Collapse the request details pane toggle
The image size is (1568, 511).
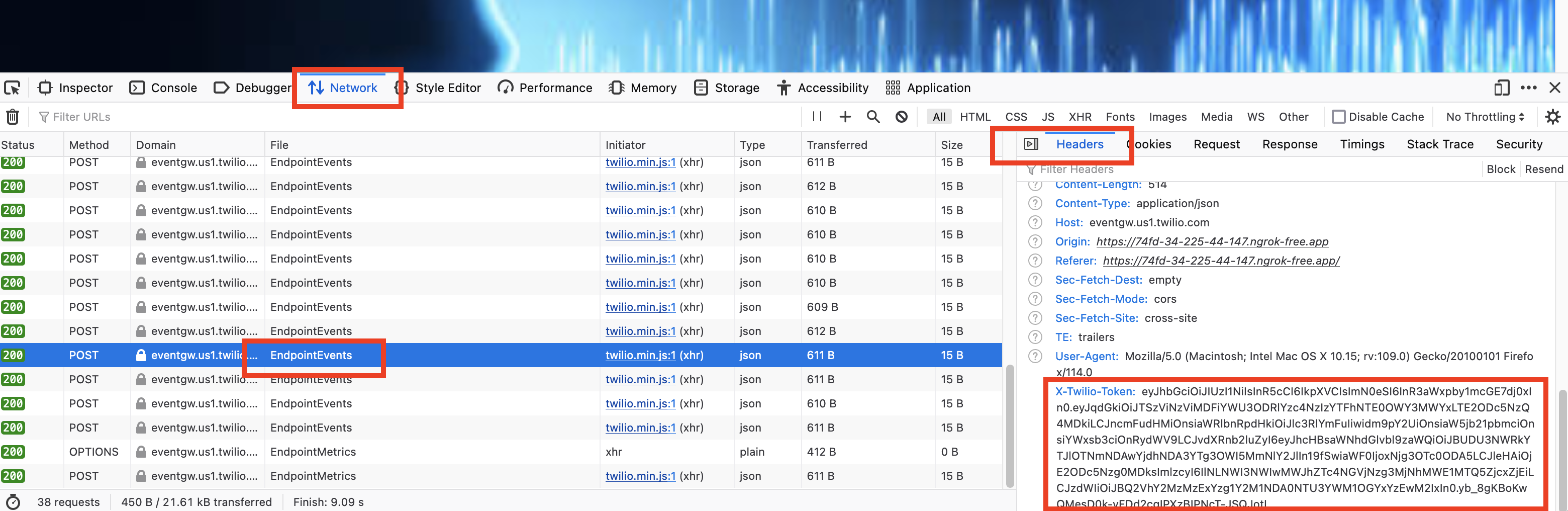(x=1031, y=144)
